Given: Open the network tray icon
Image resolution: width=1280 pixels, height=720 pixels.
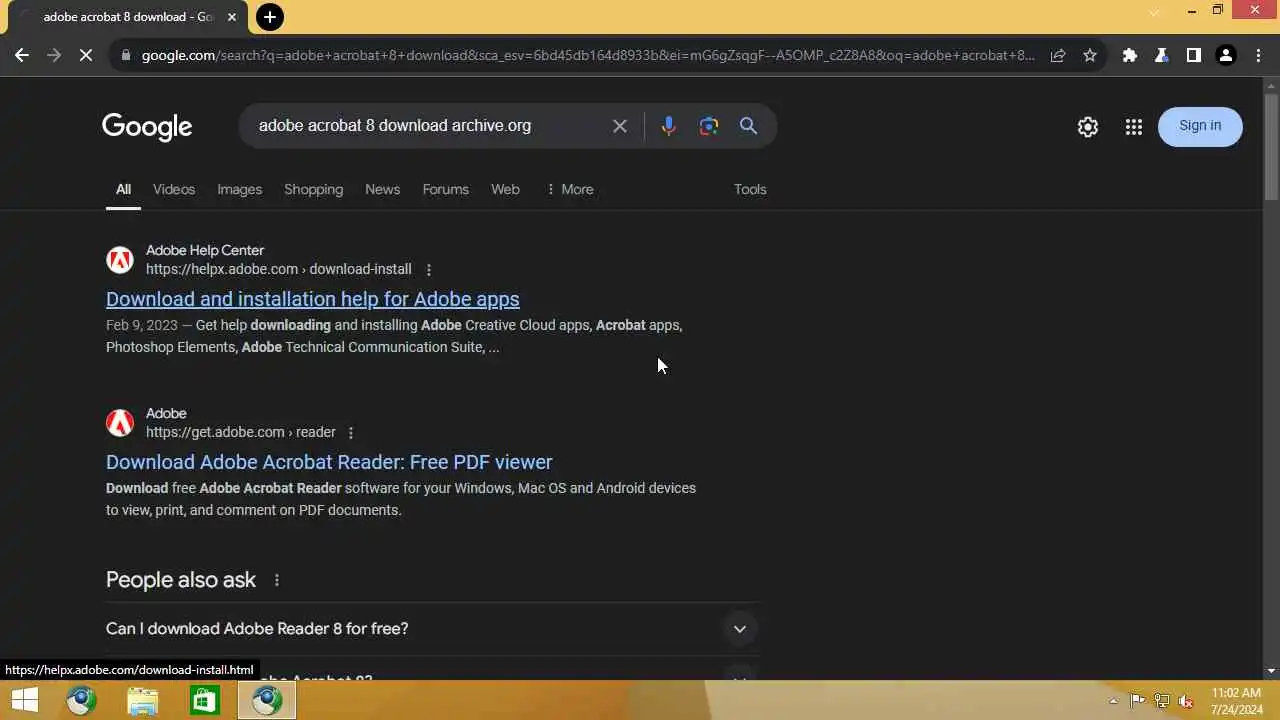Looking at the screenshot, I should [1162, 701].
